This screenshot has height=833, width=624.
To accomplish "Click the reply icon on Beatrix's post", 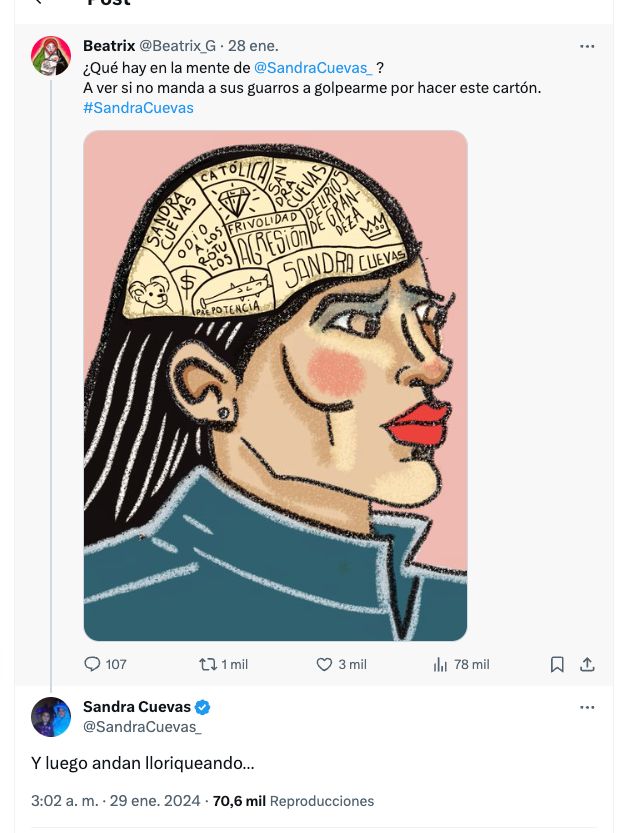I will coord(93,664).
